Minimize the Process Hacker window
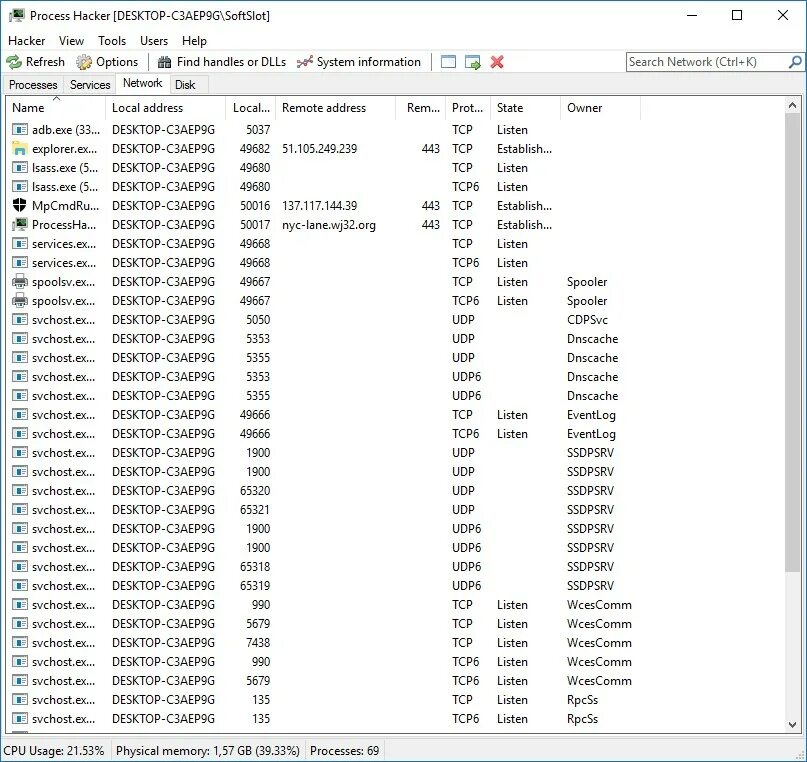 click(692, 15)
